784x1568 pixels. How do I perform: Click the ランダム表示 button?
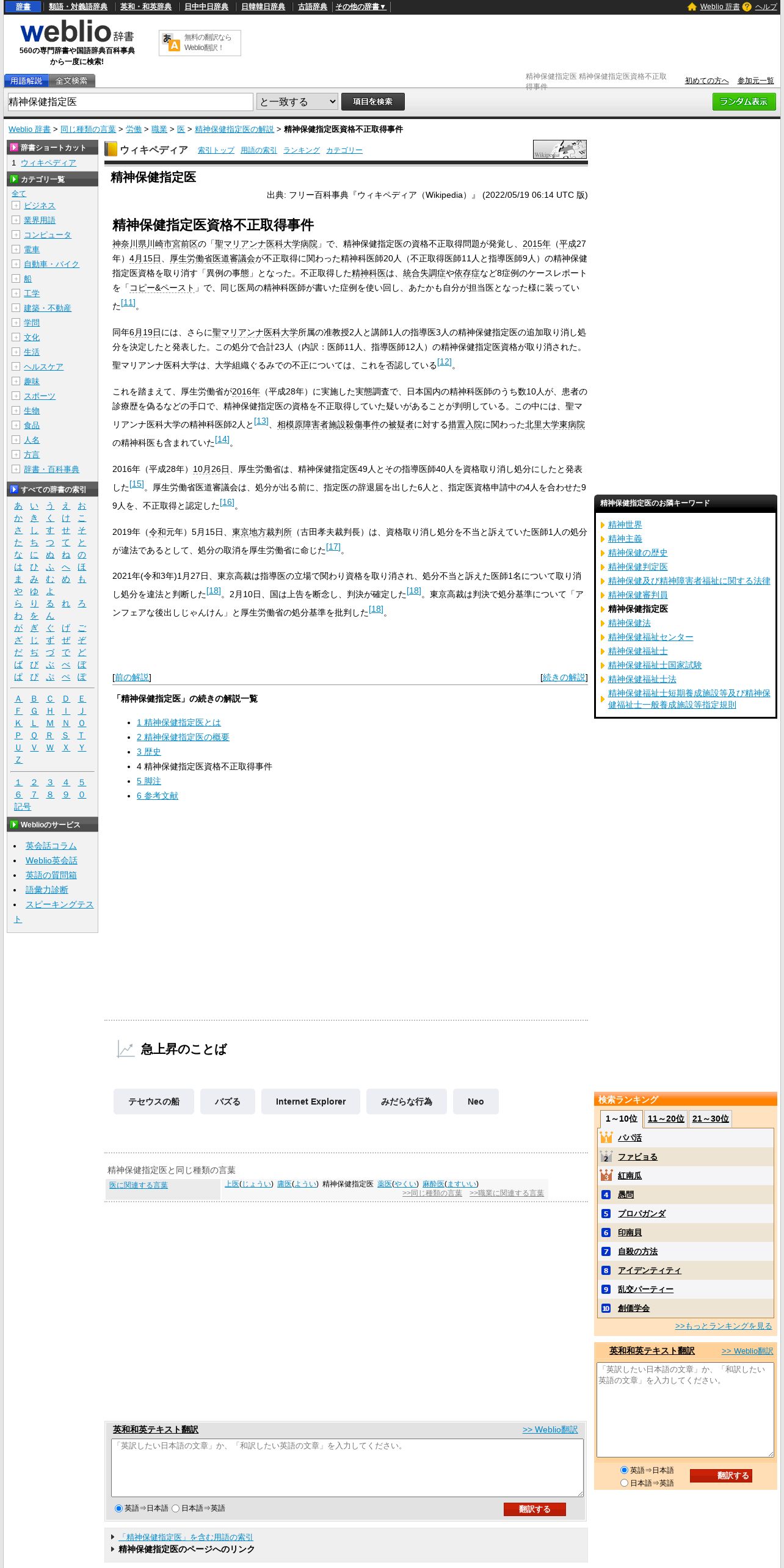(x=744, y=101)
